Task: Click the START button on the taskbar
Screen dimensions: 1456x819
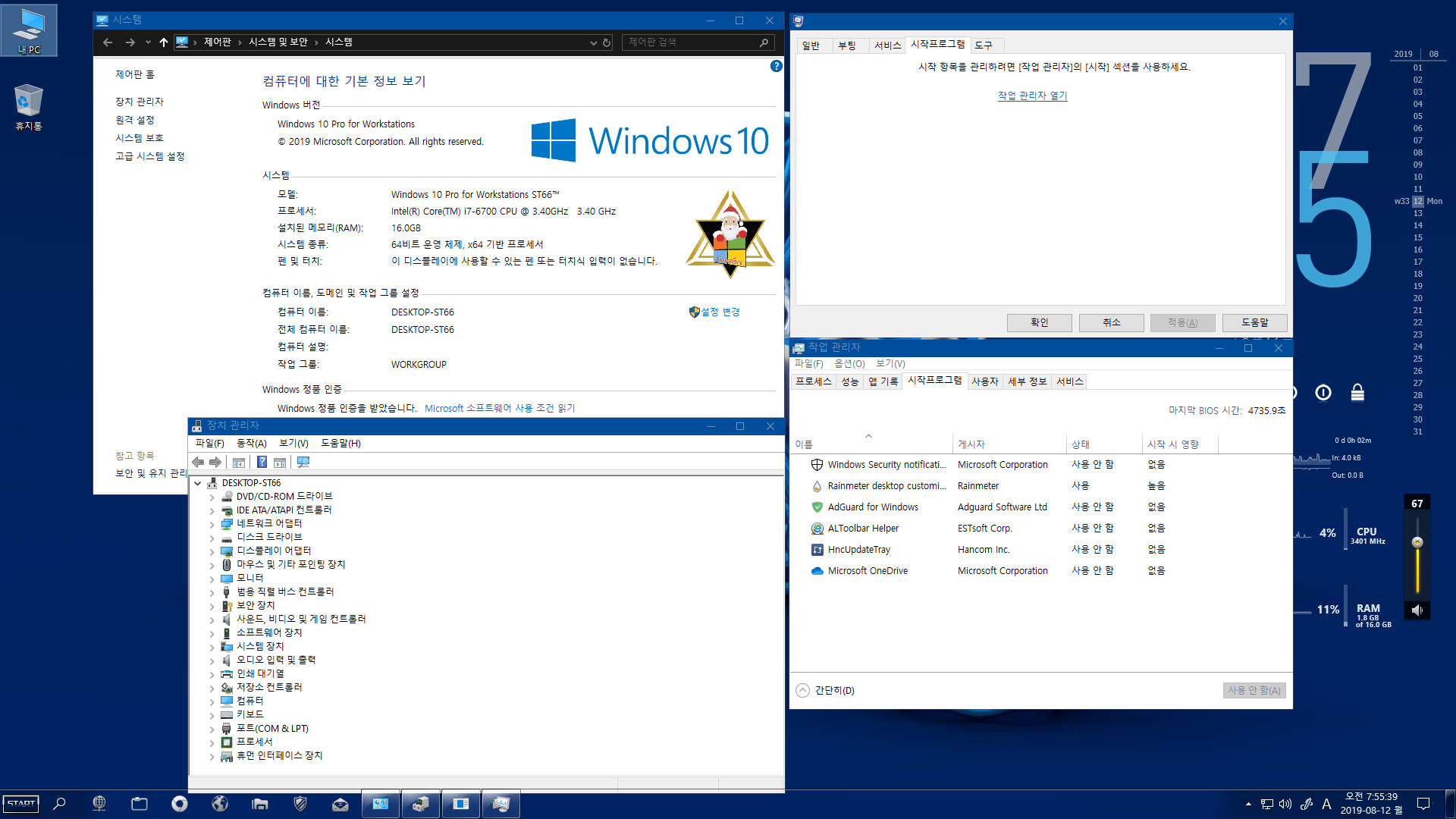Action: click(x=21, y=804)
